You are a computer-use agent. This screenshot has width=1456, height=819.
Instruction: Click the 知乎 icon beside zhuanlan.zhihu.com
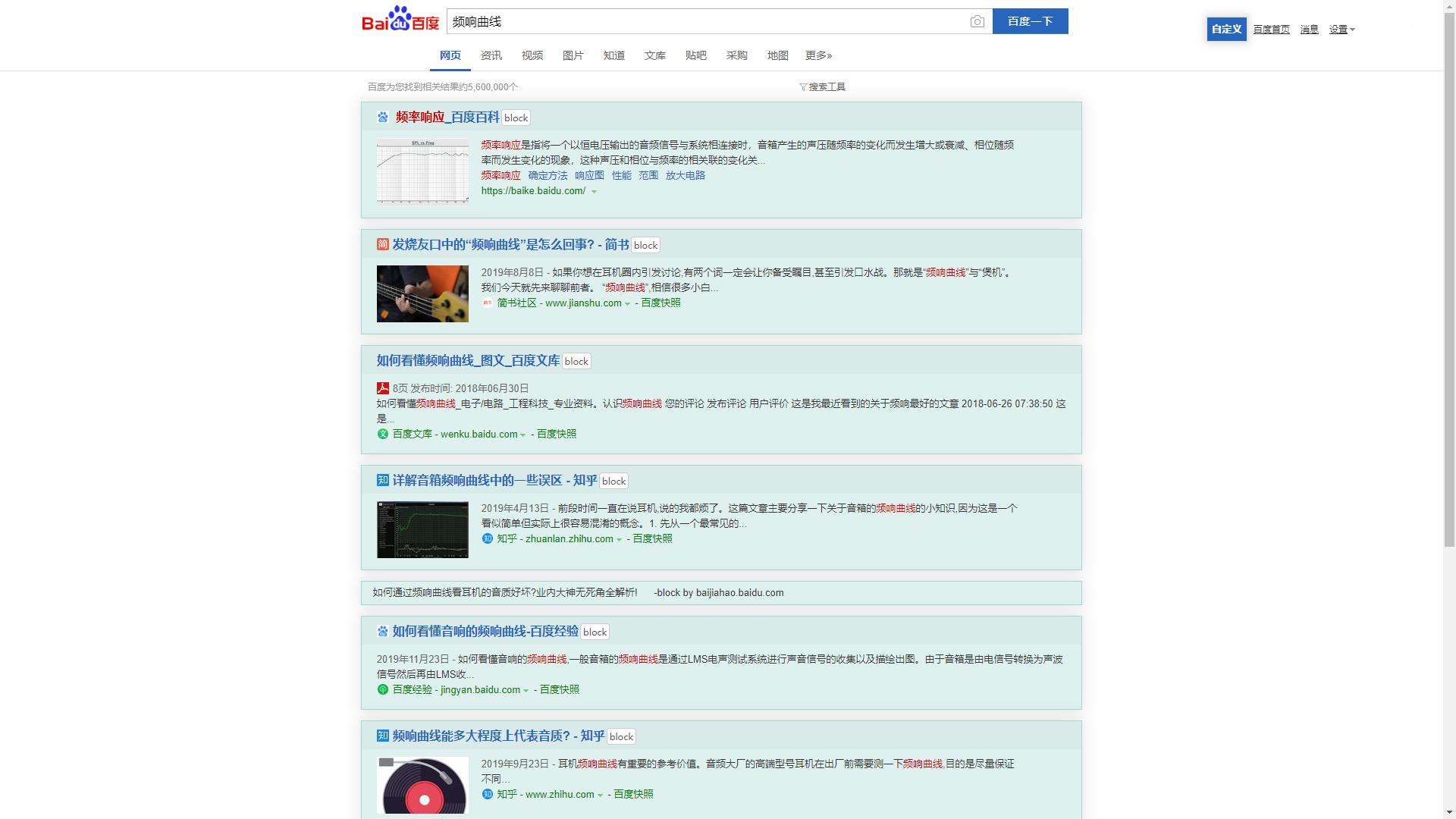coord(486,539)
